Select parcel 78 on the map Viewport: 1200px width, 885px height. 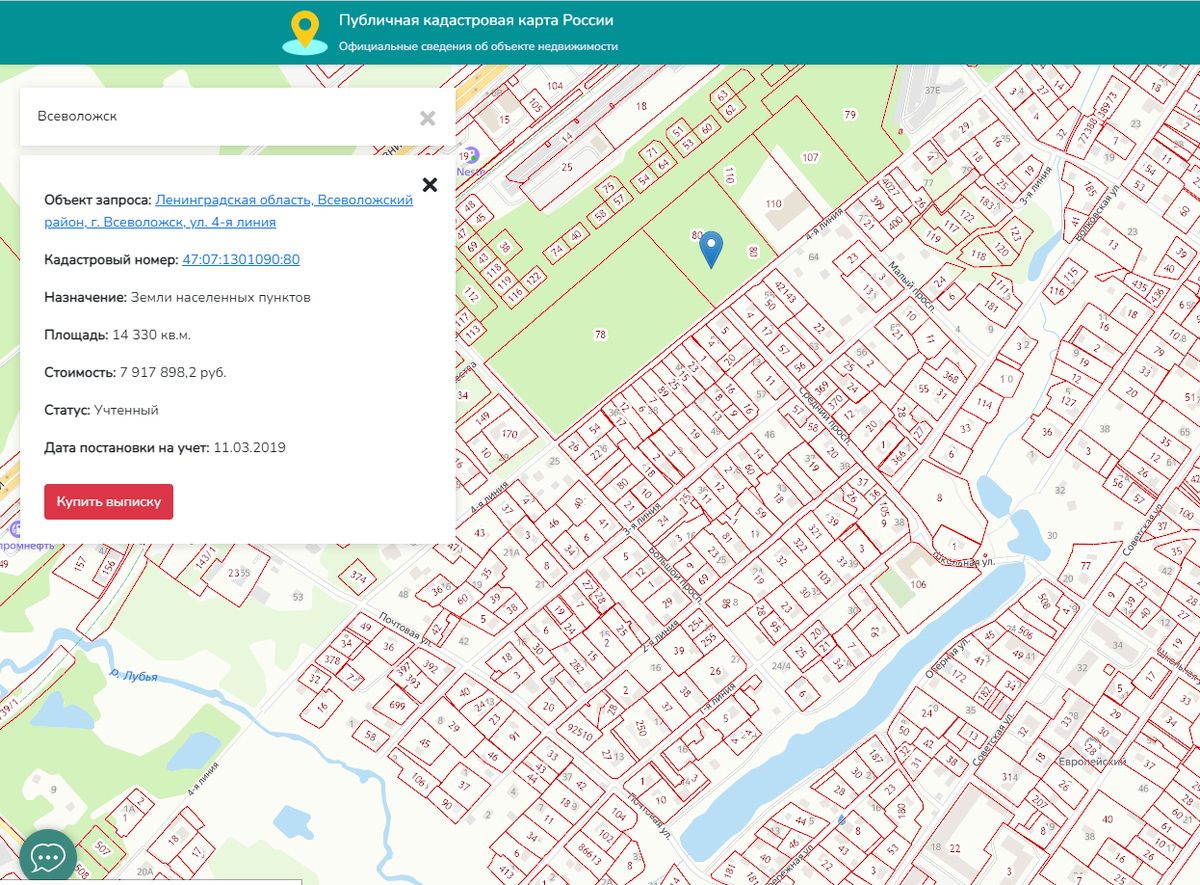tap(600, 335)
